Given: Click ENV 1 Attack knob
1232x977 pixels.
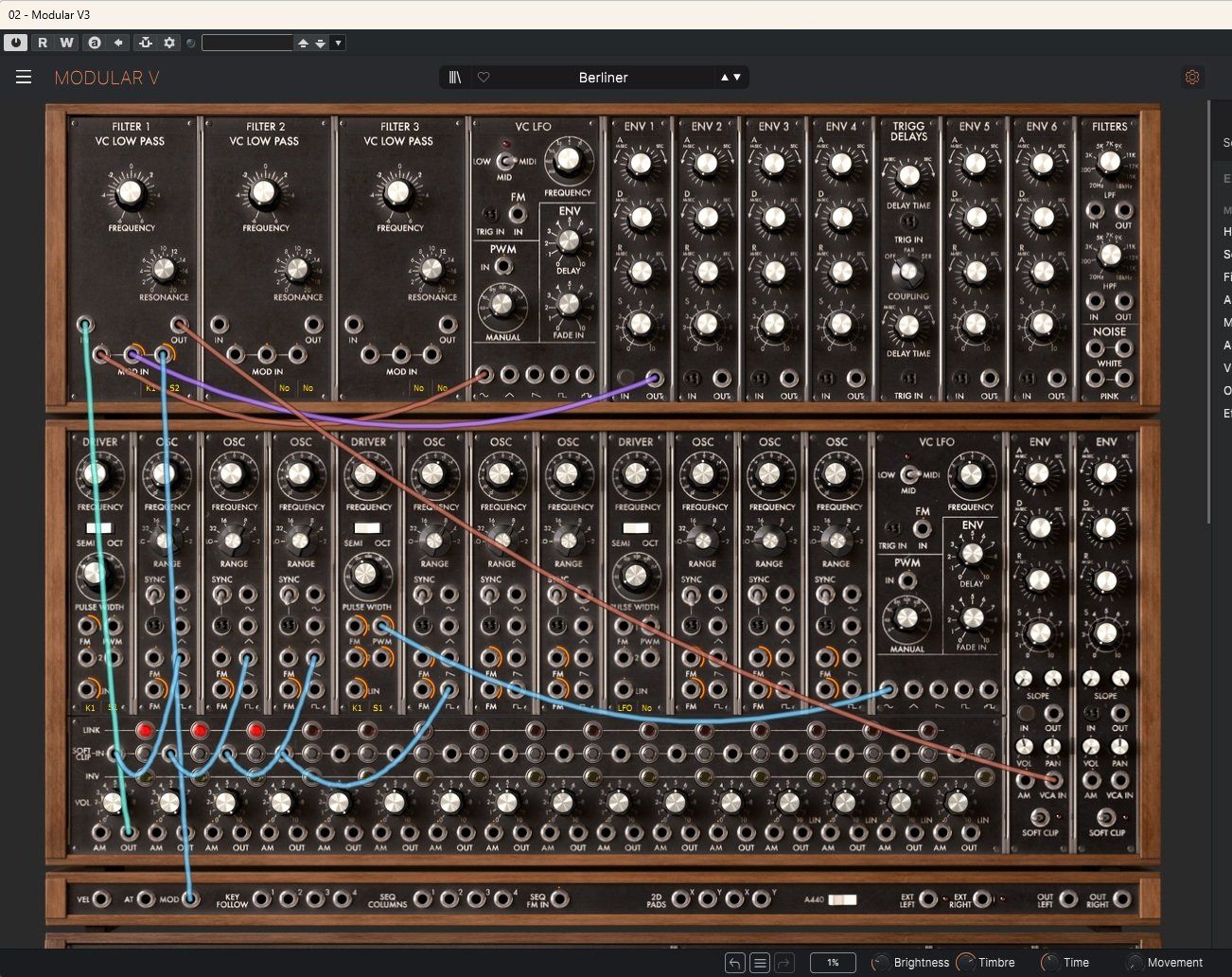Looking at the screenshot, I should pos(641,165).
